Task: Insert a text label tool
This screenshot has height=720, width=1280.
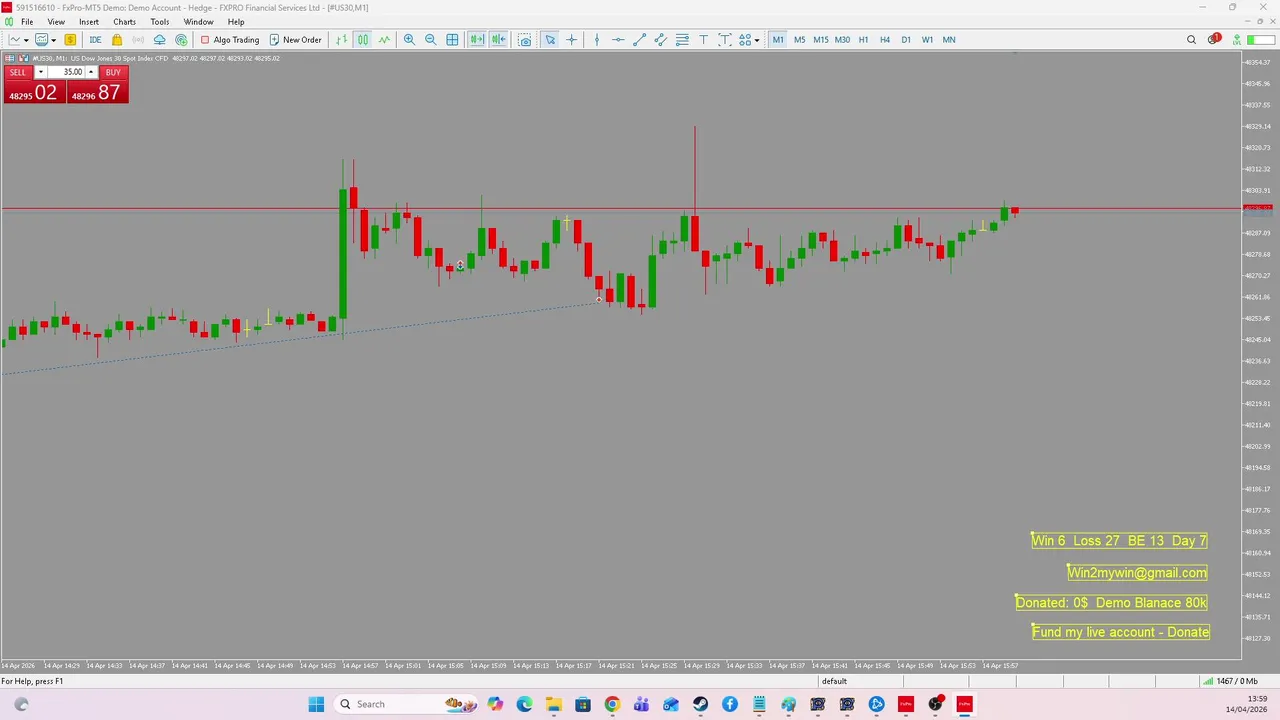Action: point(725,40)
